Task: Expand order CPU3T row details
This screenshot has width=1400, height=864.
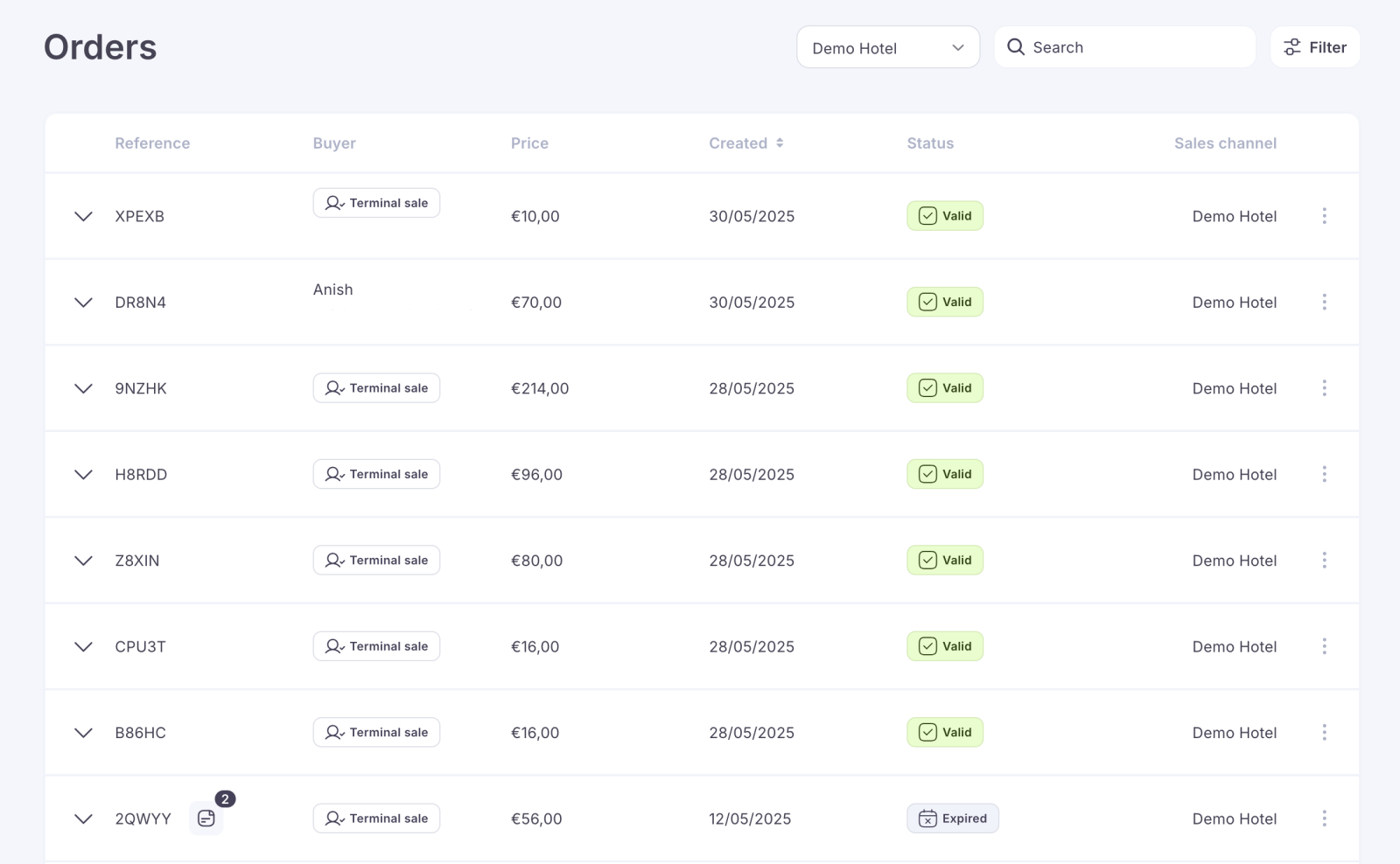Action: [83, 647]
